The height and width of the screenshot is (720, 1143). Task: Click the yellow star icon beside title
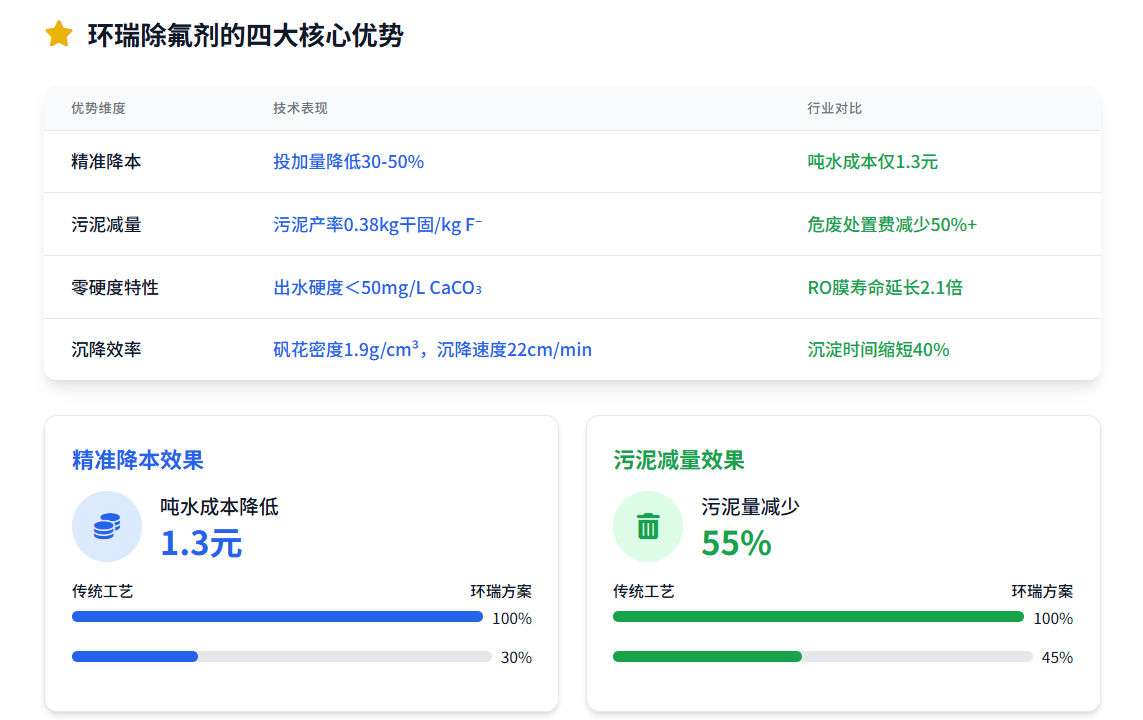click(59, 35)
